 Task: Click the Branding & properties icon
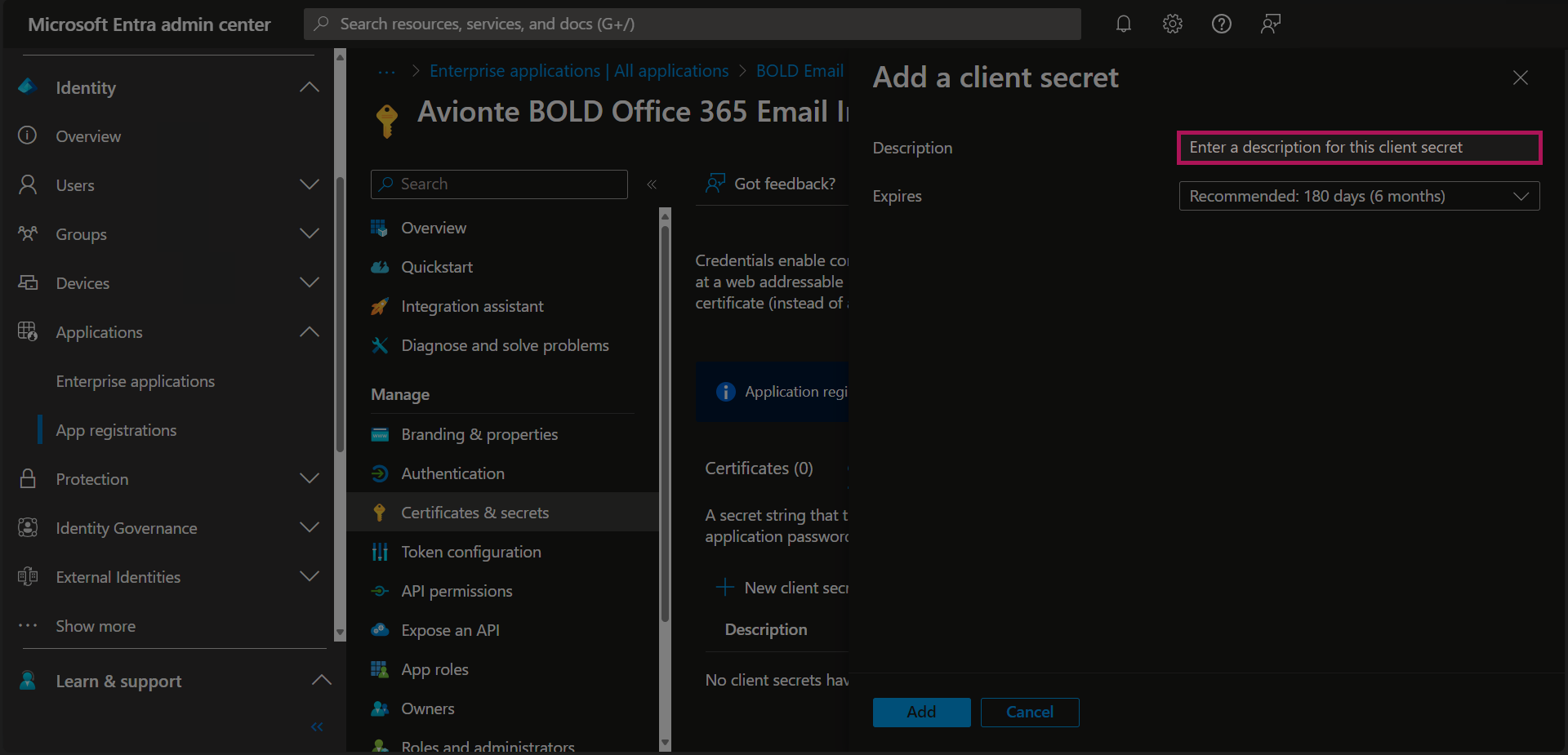pos(380,434)
